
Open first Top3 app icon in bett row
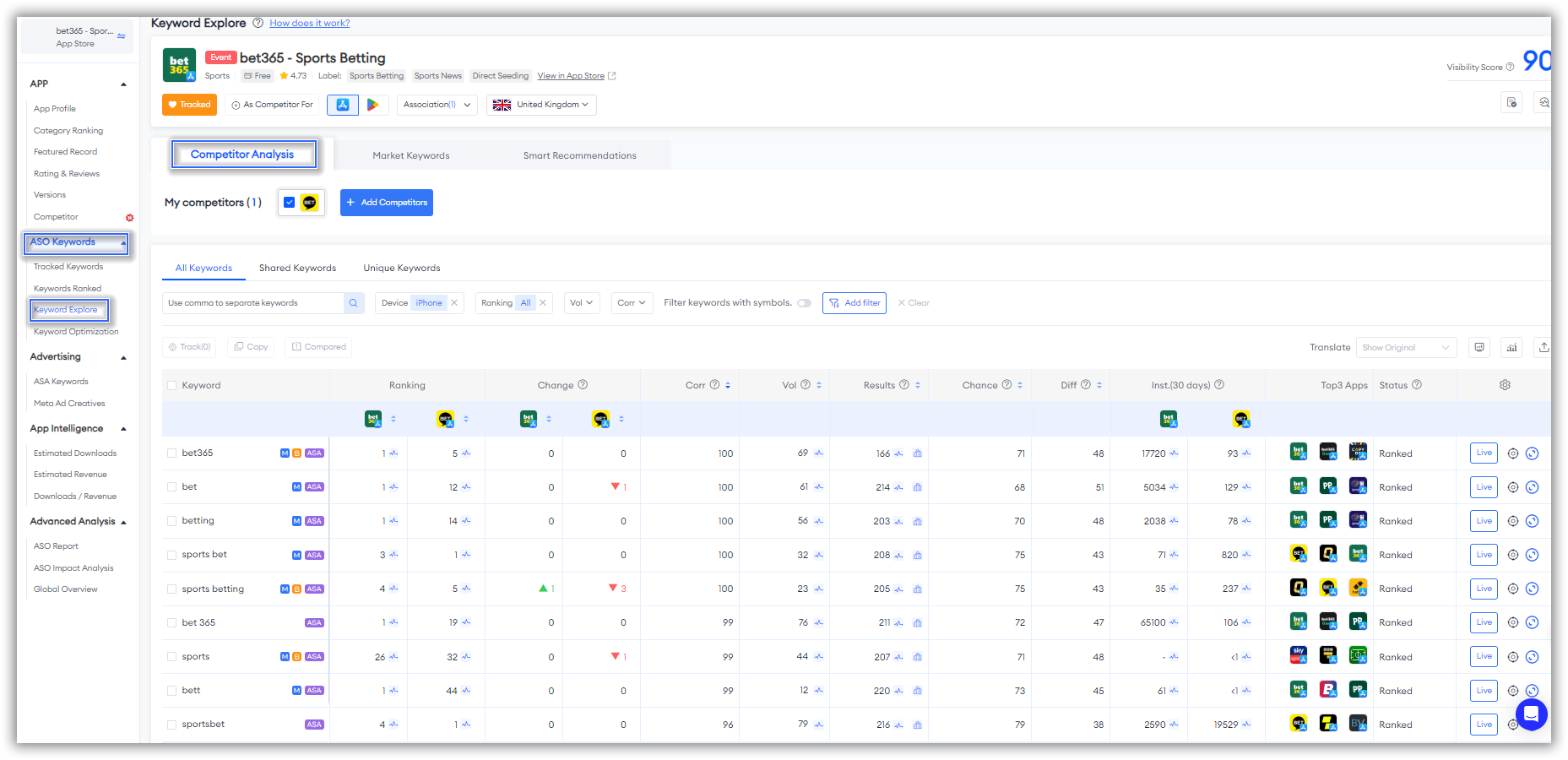pos(1299,690)
